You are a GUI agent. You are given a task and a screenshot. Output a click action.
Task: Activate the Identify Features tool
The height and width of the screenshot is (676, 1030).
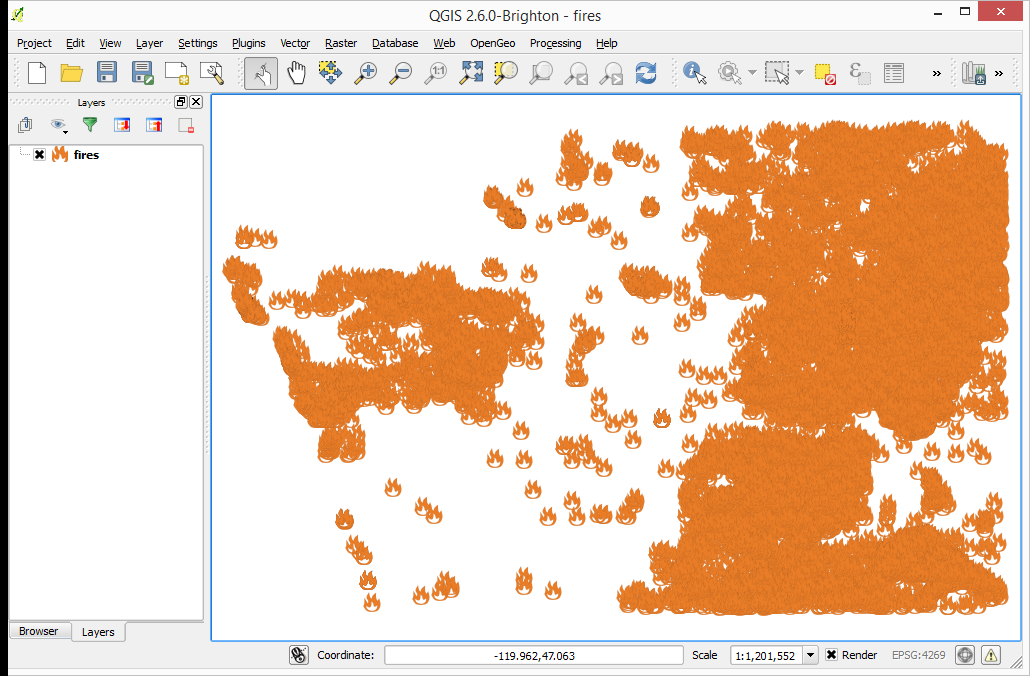click(x=694, y=73)
